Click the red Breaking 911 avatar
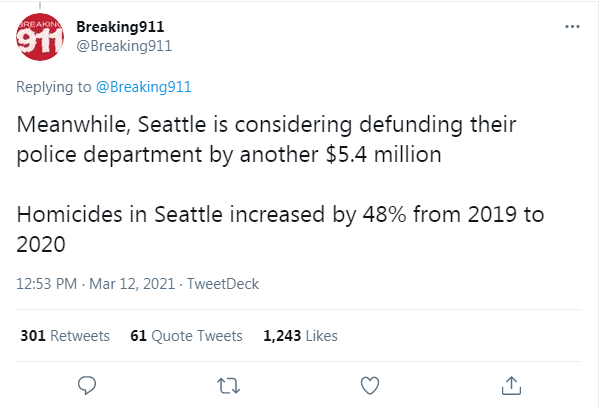This screenshot has height=408, width=601. pyautogui.click(x=40, y=37)
